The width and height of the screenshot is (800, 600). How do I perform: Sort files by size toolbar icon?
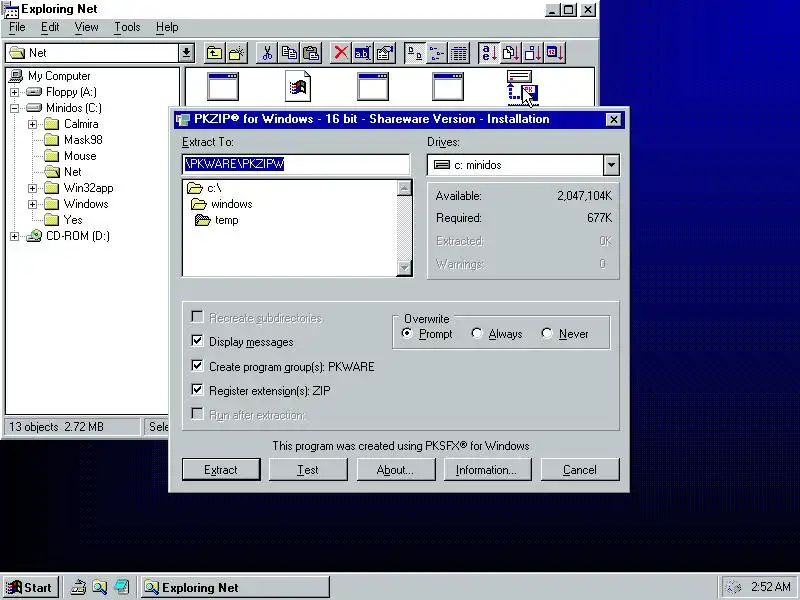tap(533, 53)
